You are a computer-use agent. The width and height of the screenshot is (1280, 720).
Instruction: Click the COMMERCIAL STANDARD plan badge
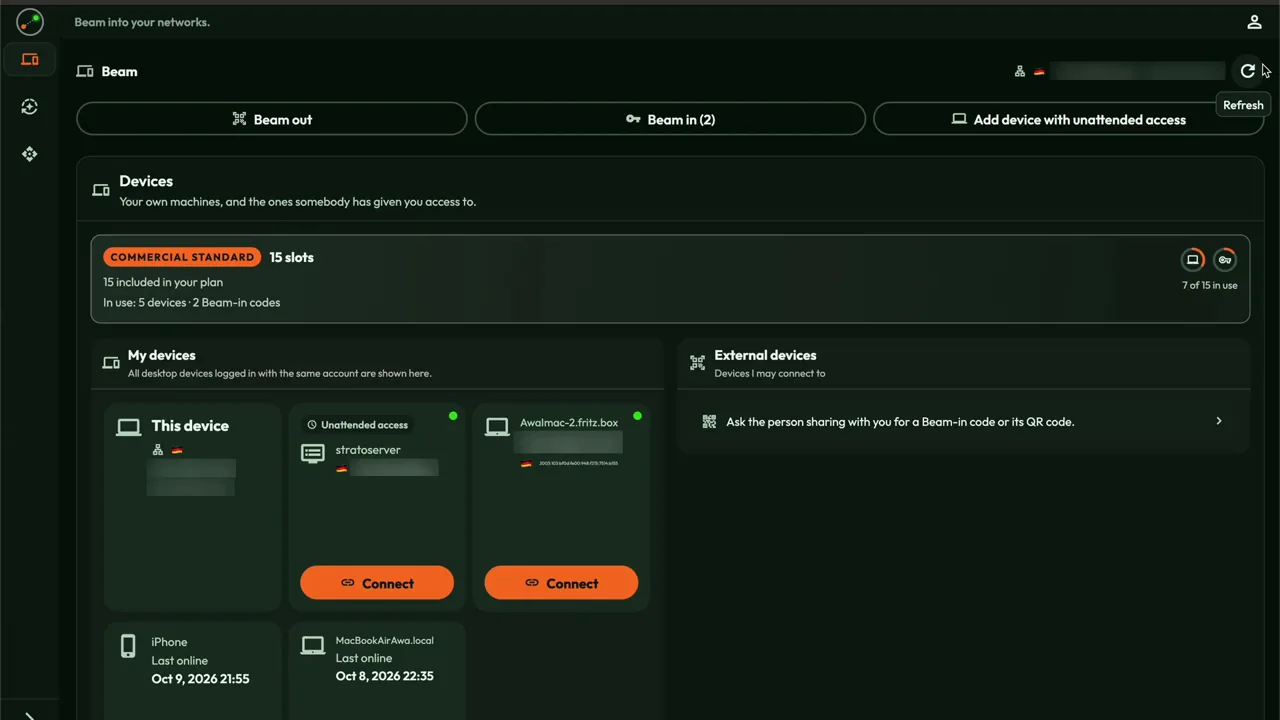[x=182, y=257]
